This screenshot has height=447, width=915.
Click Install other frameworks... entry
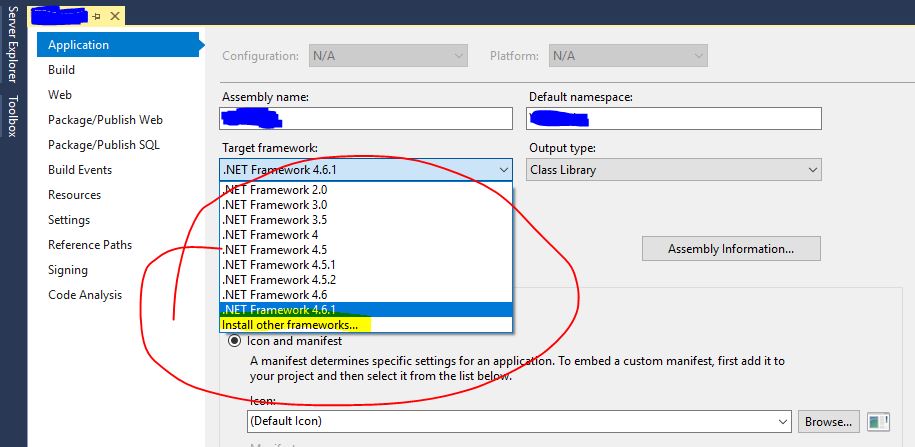tap(366, 325)
